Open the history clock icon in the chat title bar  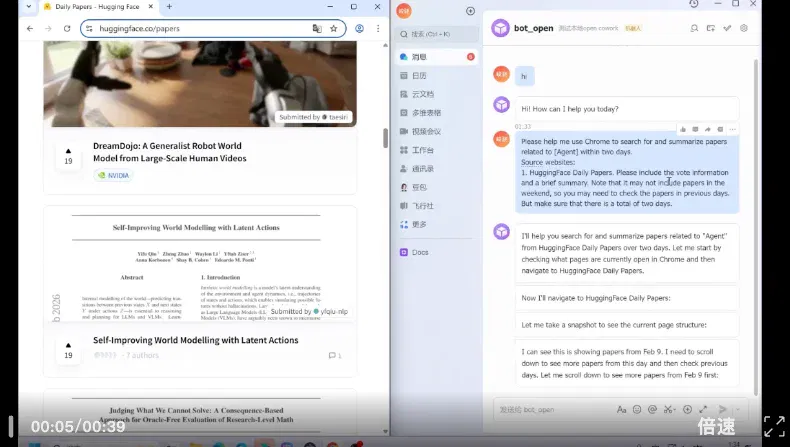click(694, 4)
